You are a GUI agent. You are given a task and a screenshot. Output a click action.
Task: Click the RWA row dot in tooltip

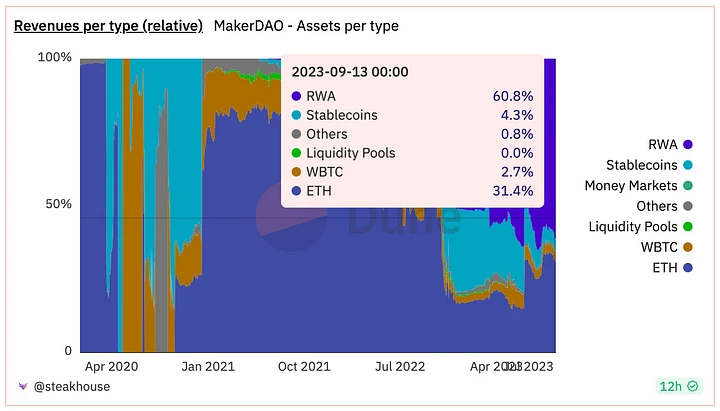(297, 96)
